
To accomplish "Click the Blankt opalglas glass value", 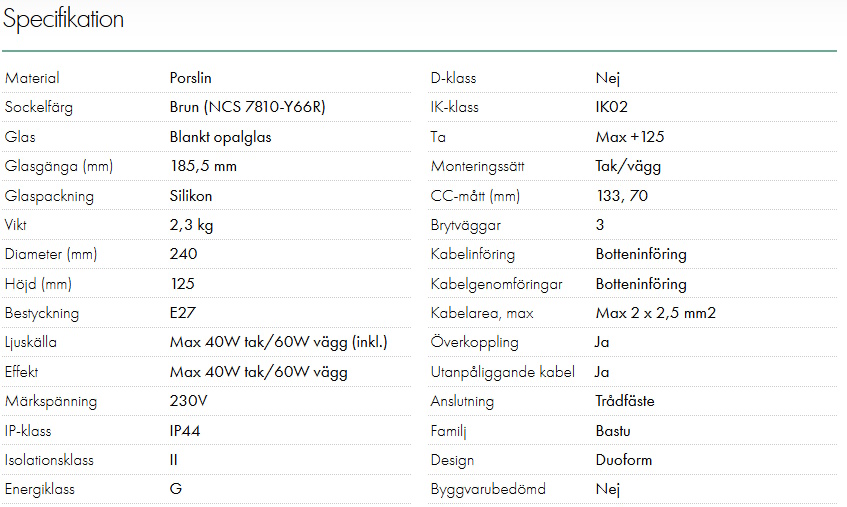I will click(220, 137).
